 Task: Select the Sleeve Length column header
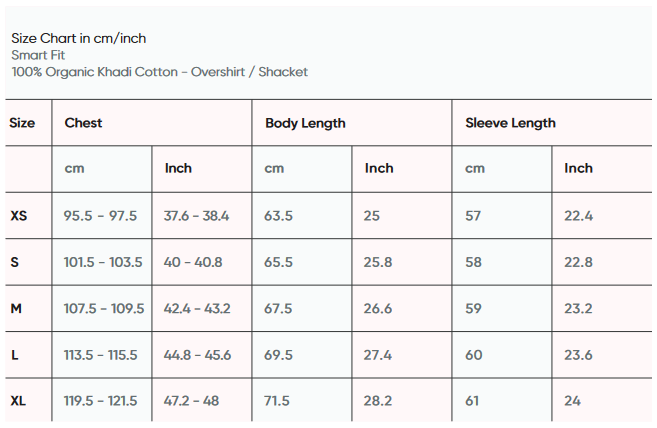510,123
